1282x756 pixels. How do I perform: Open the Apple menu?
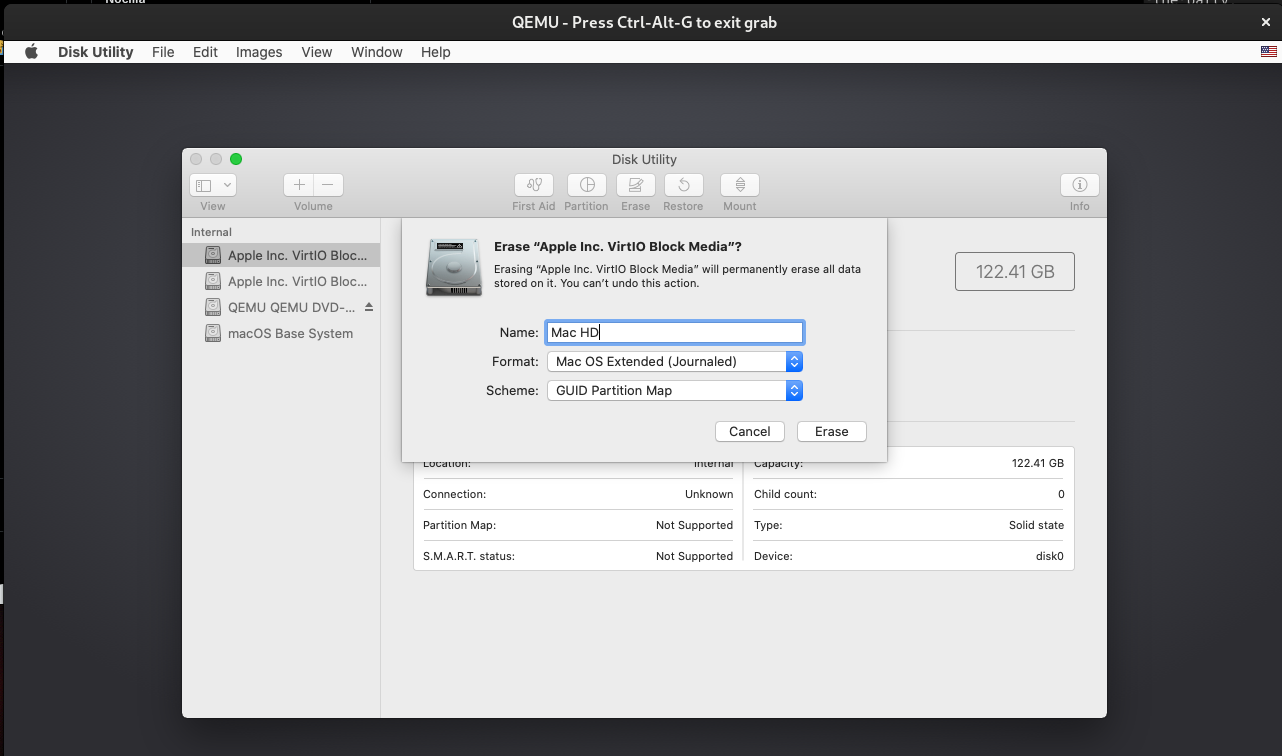(31, 52)
